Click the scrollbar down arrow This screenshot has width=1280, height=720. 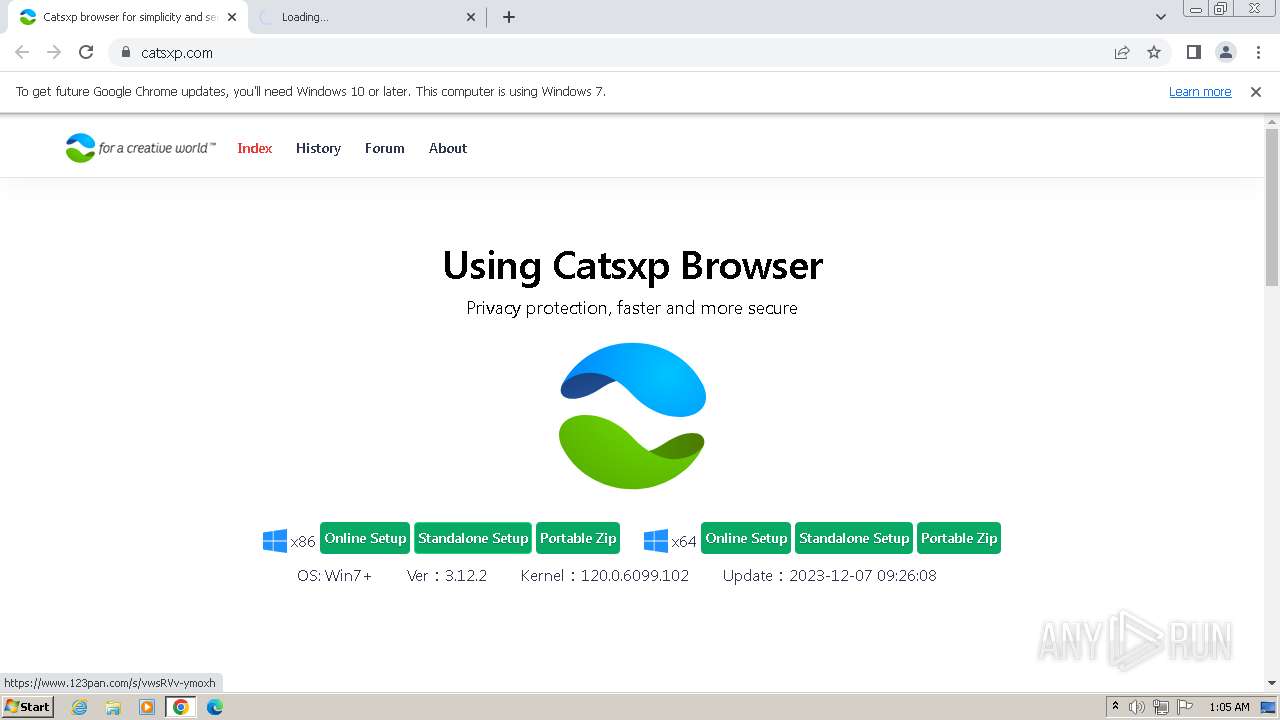coord(1272,683)
